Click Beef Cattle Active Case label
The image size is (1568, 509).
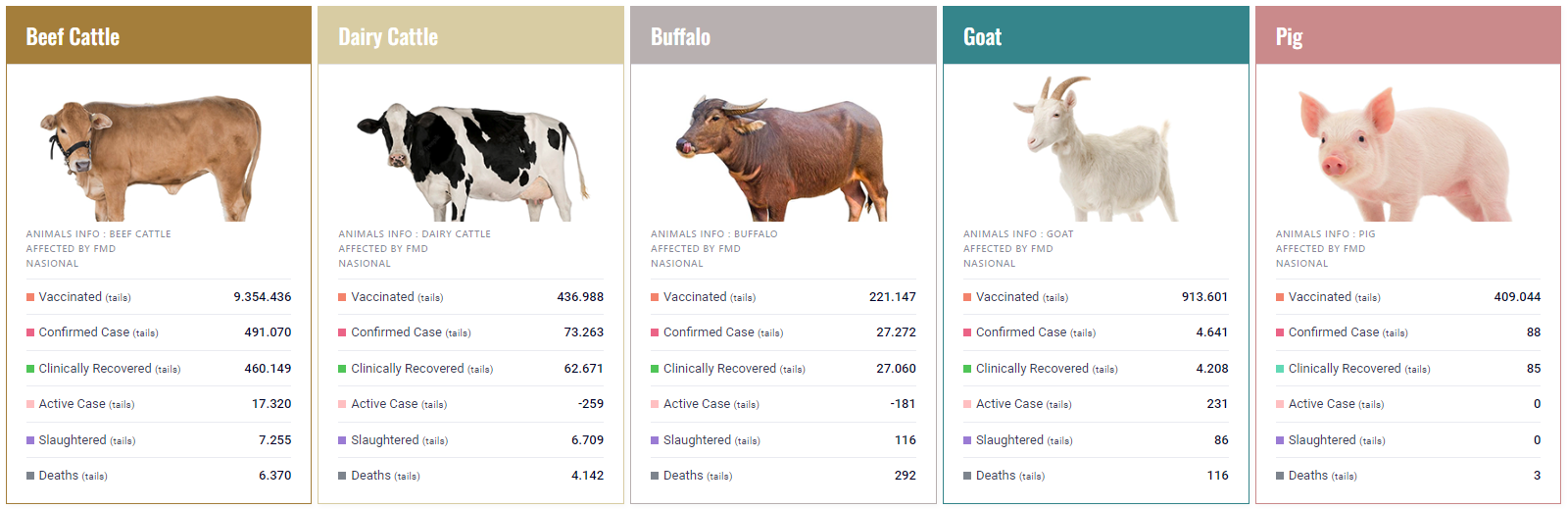pos(73,404)
